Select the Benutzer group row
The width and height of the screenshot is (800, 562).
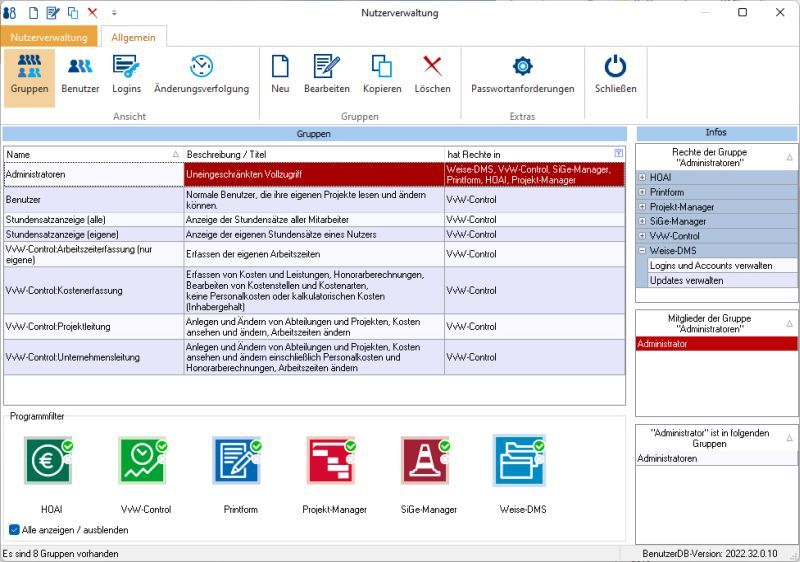coord(314,200)
